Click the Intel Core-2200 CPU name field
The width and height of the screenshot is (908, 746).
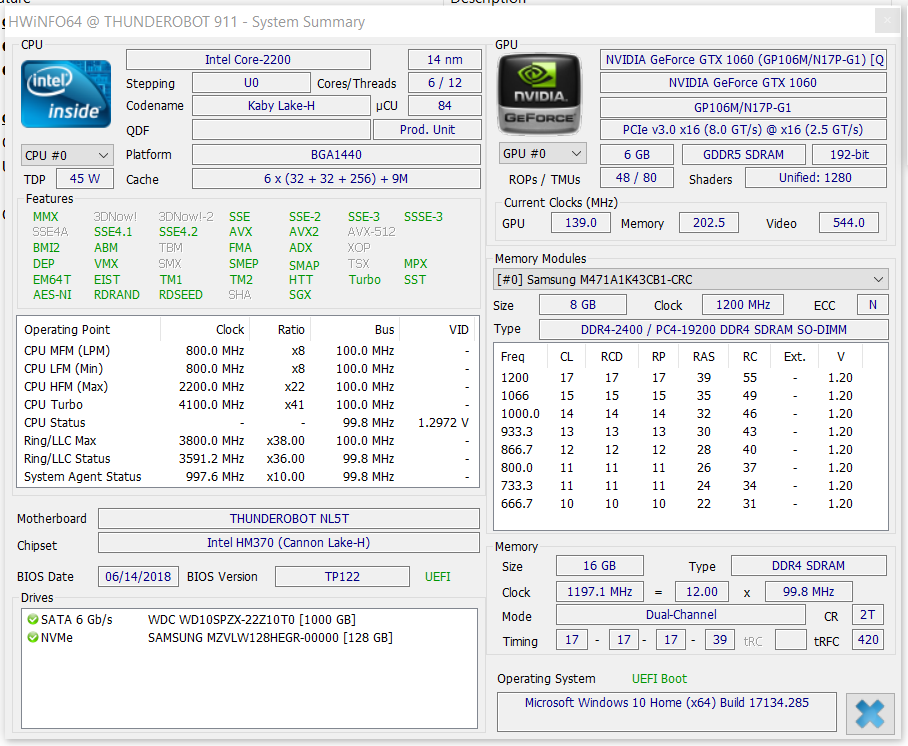[x=248, y=60]
